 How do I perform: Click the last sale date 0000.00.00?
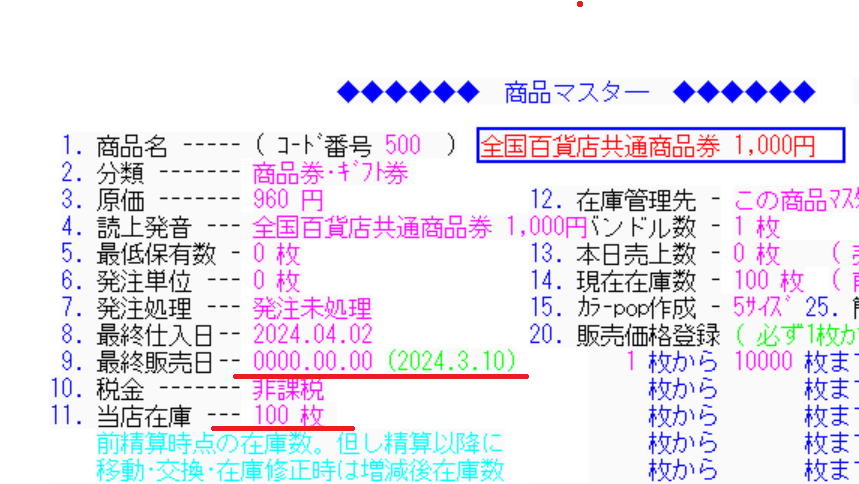click(x=313, y=361)
